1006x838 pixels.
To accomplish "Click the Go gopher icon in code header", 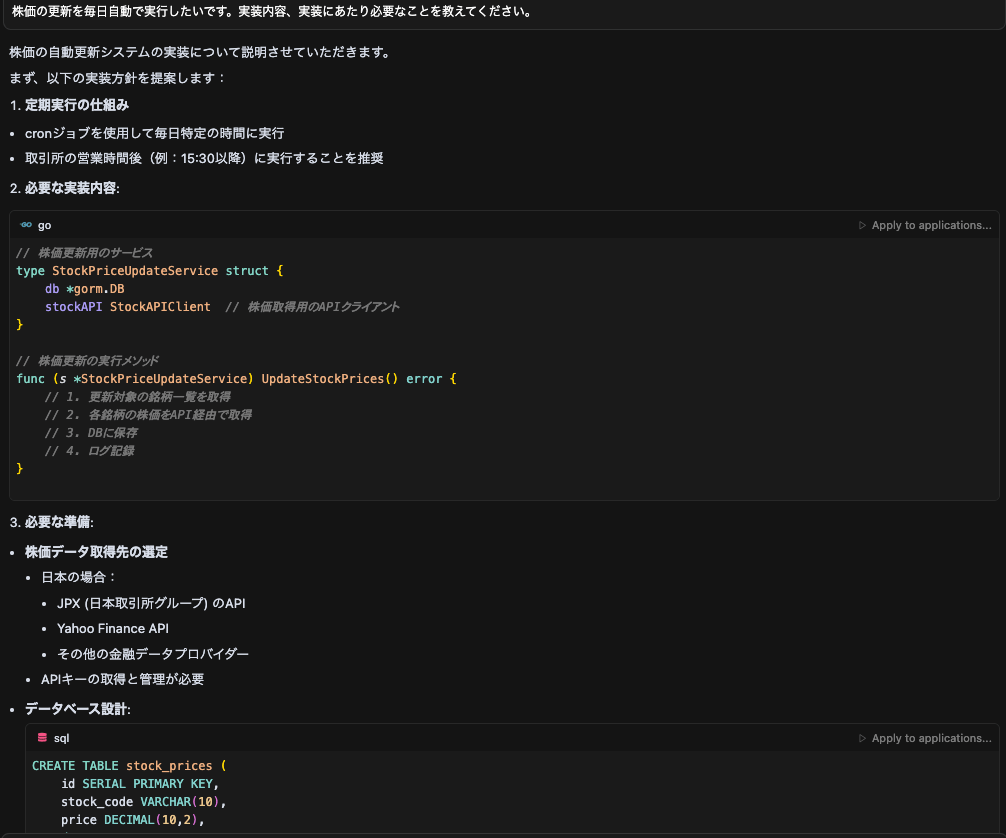I will click(26, 226).
